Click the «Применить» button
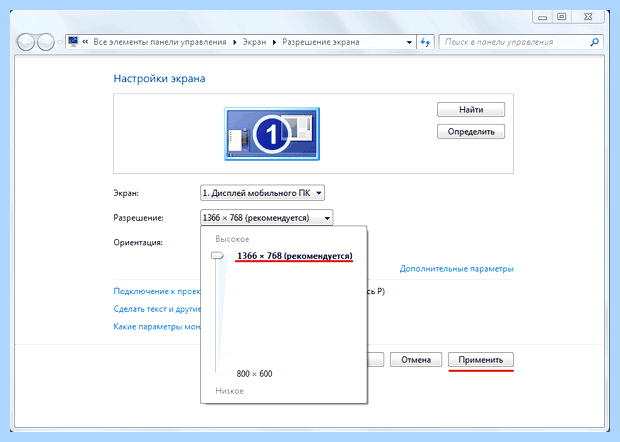The width and height of the screenshot is (620, 442). (x=481, y=360)
